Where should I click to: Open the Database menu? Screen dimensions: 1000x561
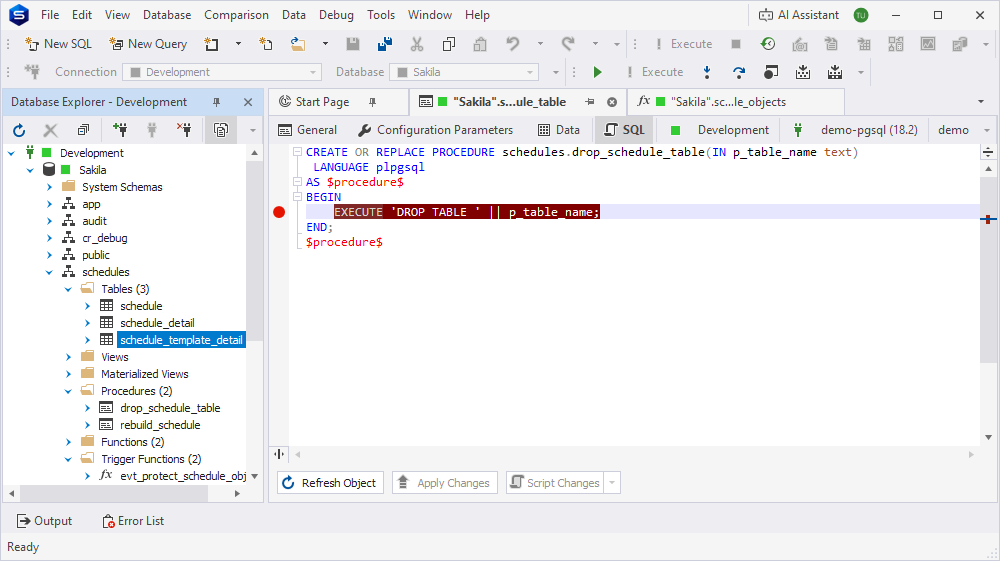pyautogui.click(x=166, y=15)
